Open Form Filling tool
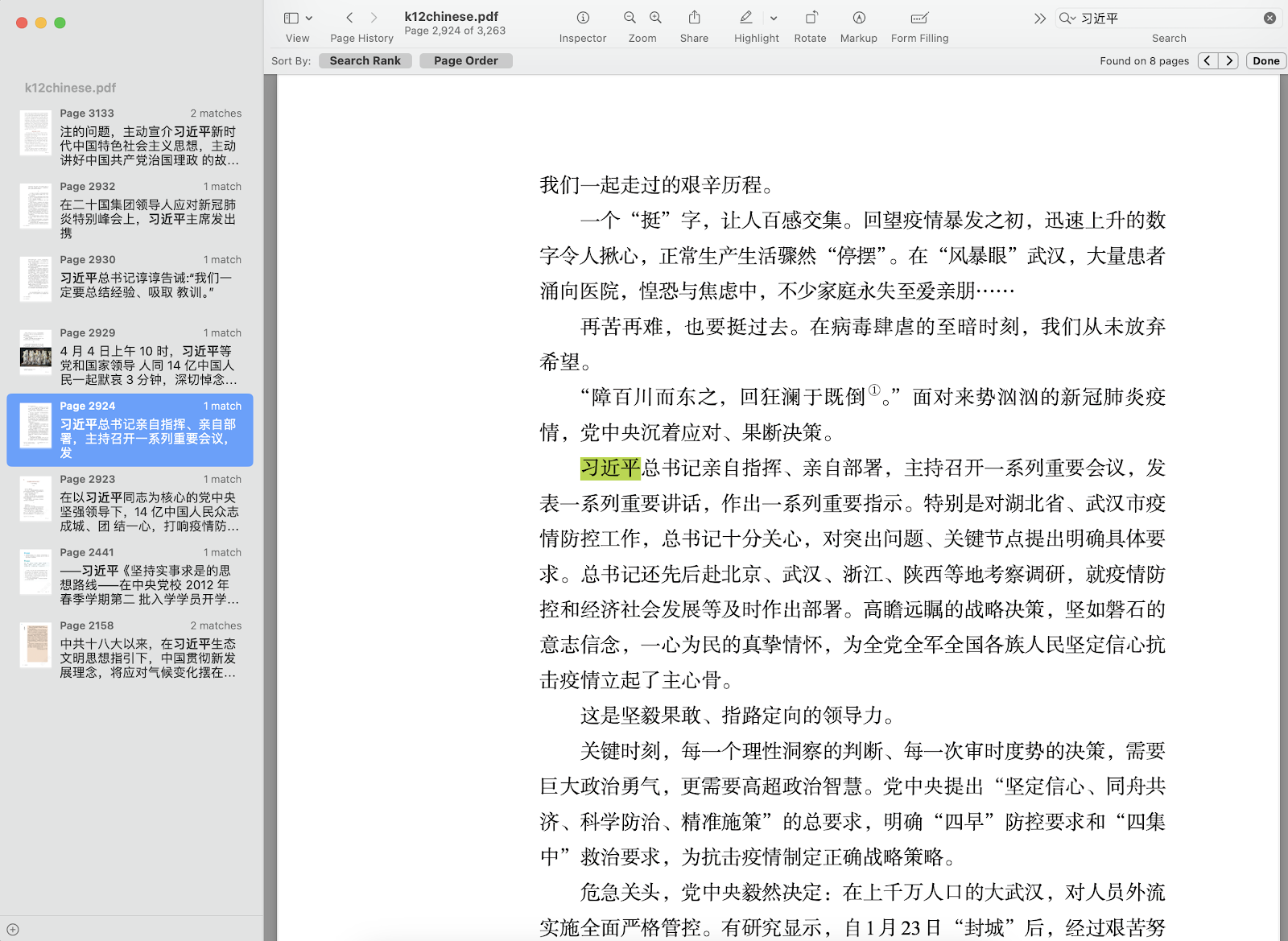 919,18
